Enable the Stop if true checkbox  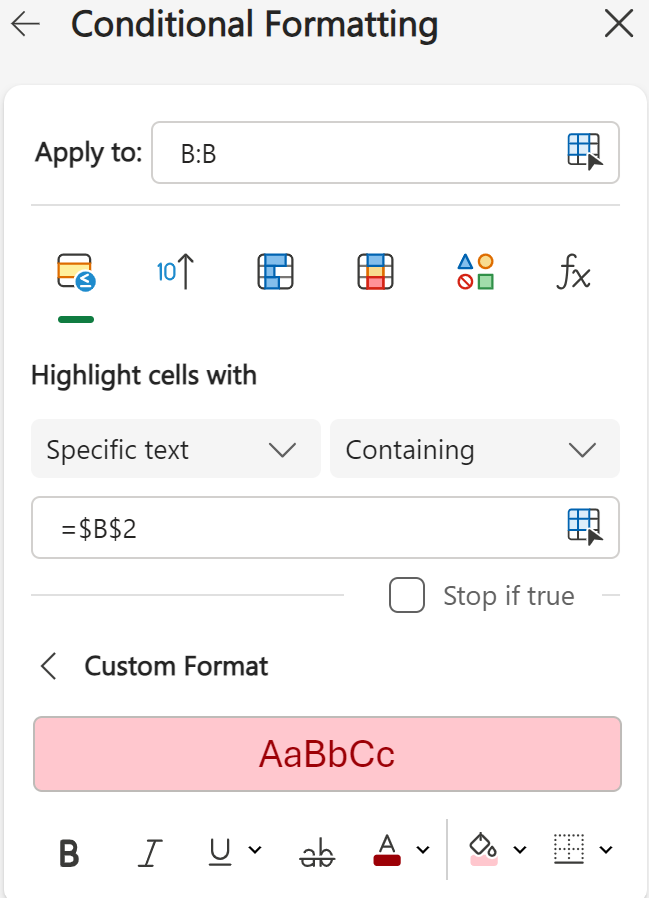[x=407, y=596]
